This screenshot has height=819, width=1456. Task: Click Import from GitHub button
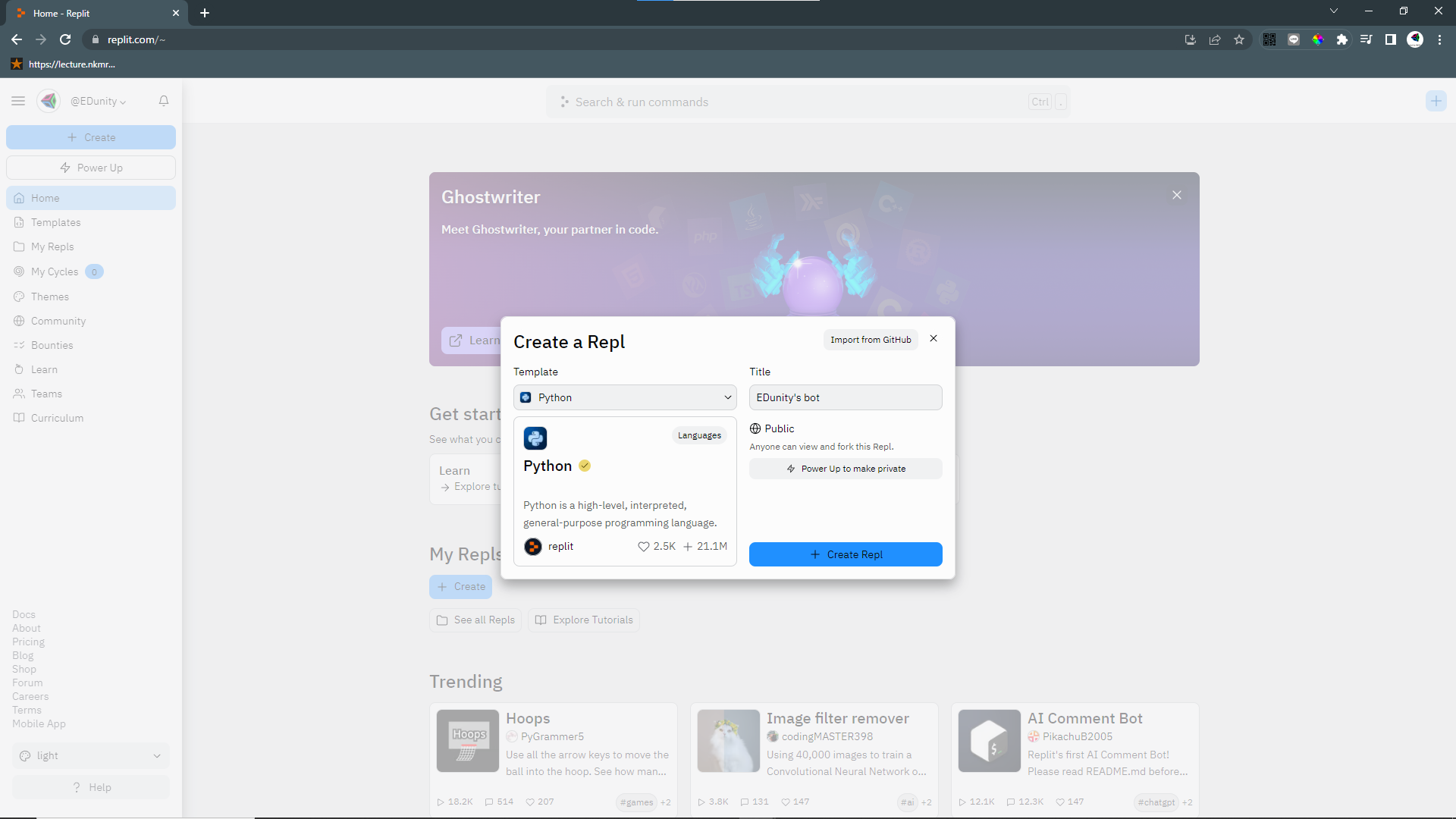(871, 340)
